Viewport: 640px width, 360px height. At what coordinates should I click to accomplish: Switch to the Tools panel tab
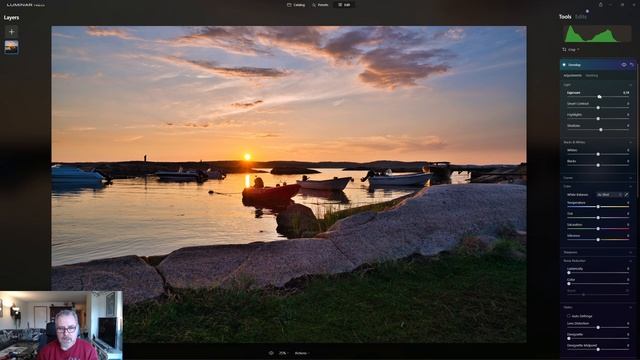(x=565, y=17)
